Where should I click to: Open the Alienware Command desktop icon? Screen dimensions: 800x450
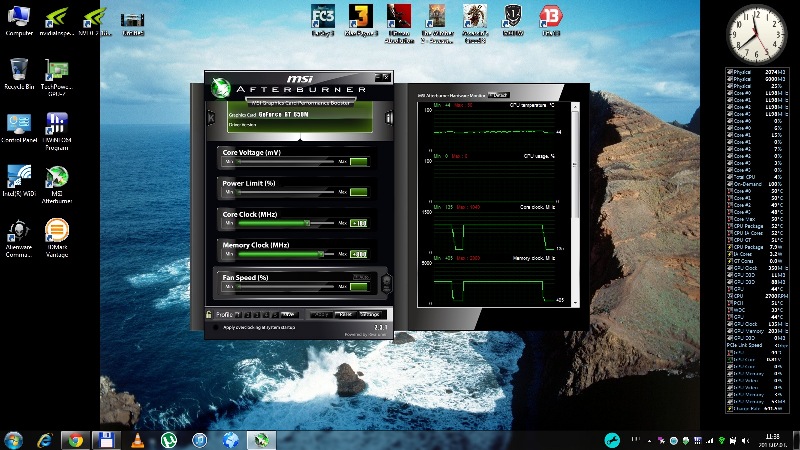coord(19,238)
